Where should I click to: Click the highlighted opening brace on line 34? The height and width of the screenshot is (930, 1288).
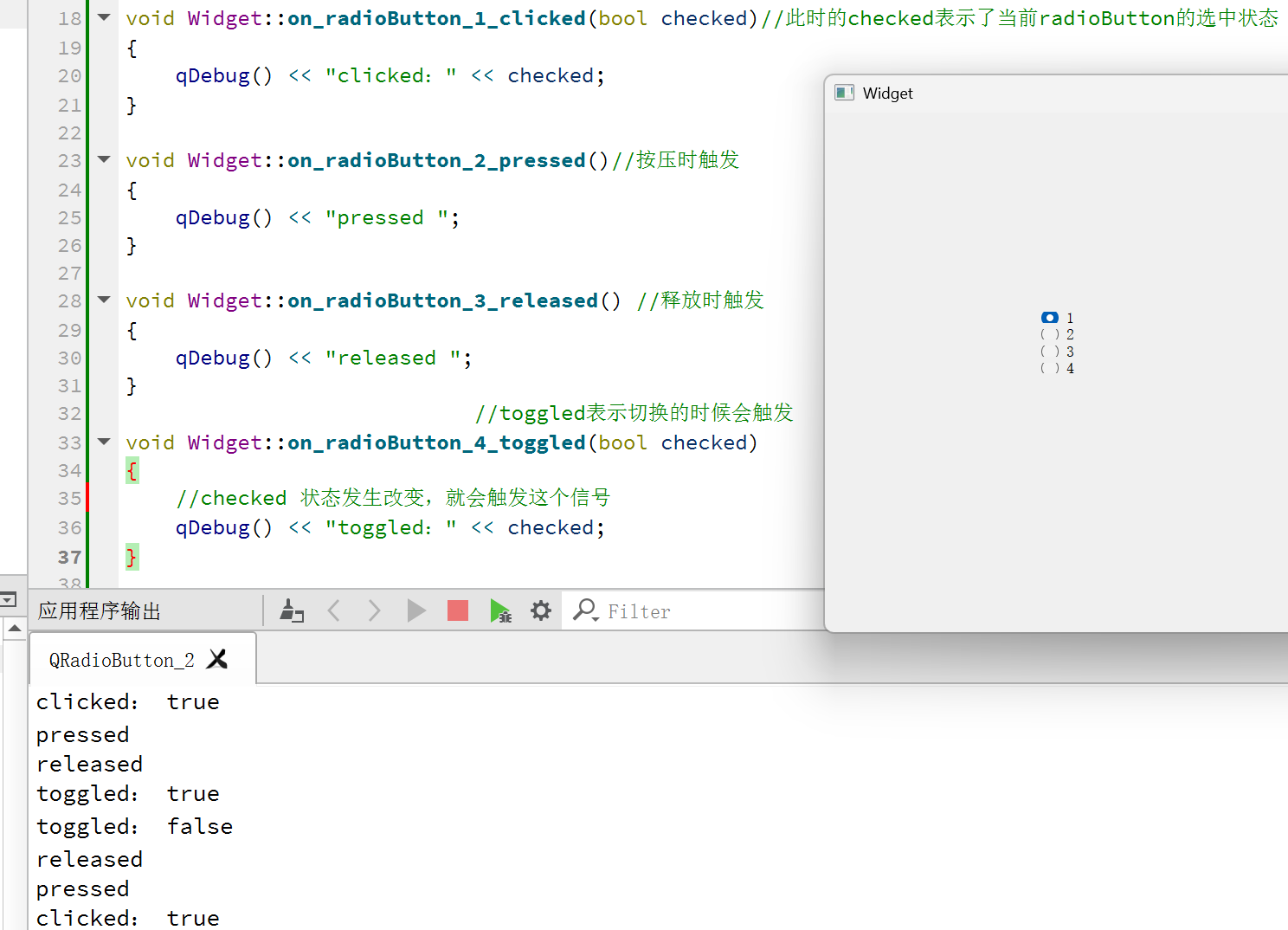coord(132,471)
